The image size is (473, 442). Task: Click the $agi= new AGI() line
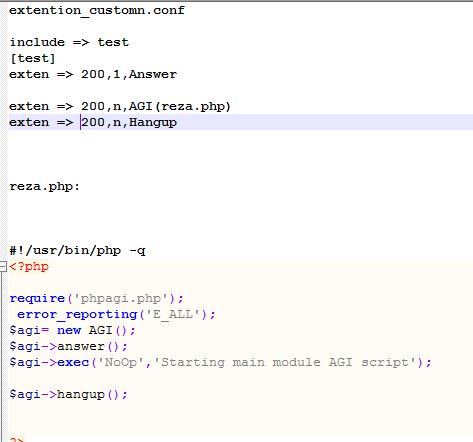pos(73,330)
